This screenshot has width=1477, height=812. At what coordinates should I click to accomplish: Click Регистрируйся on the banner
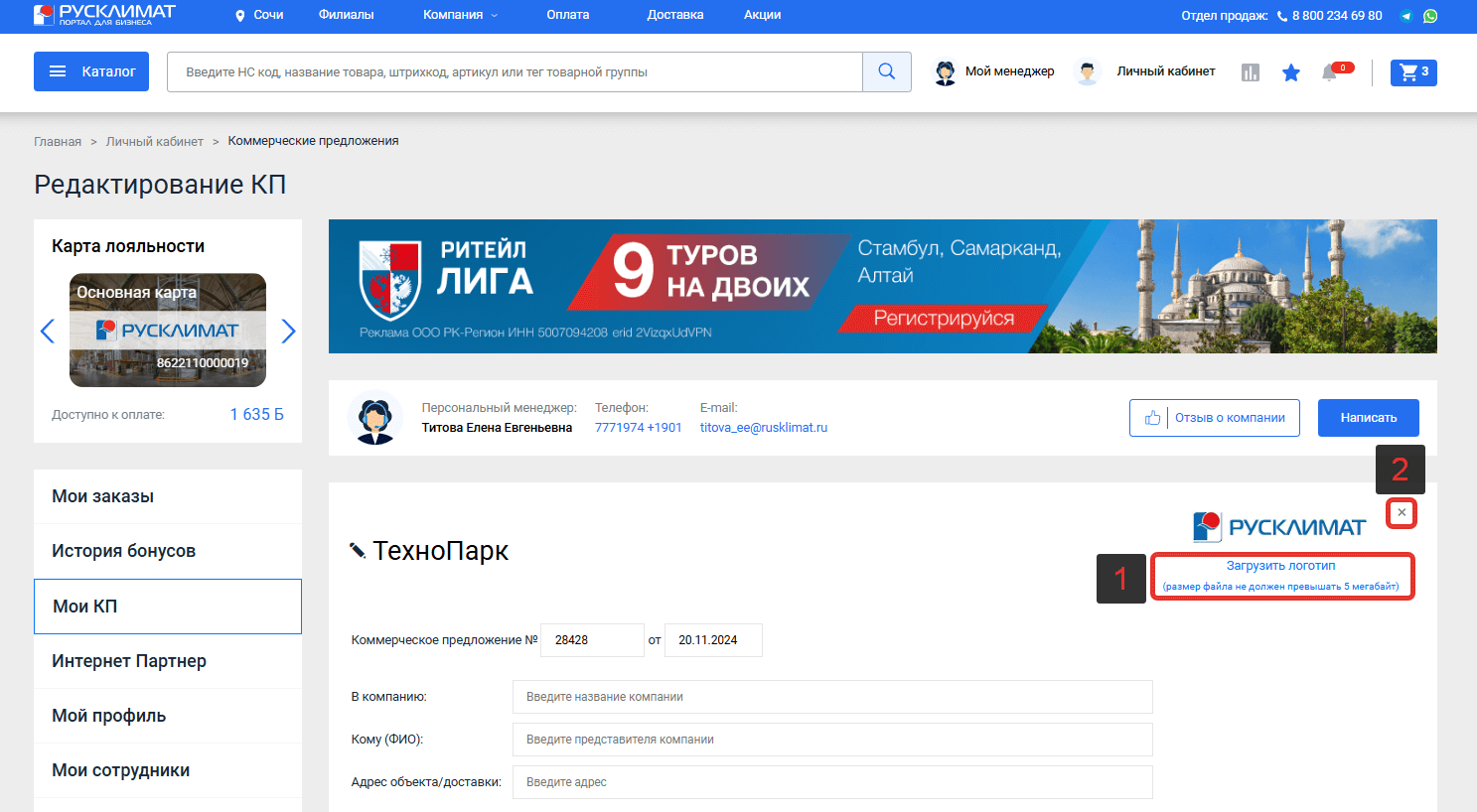click(x=944, y=319)
